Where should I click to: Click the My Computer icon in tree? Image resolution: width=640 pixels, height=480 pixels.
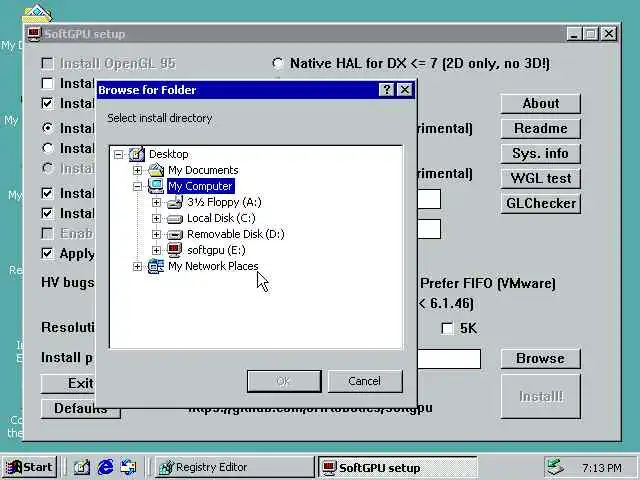(156, 186)
